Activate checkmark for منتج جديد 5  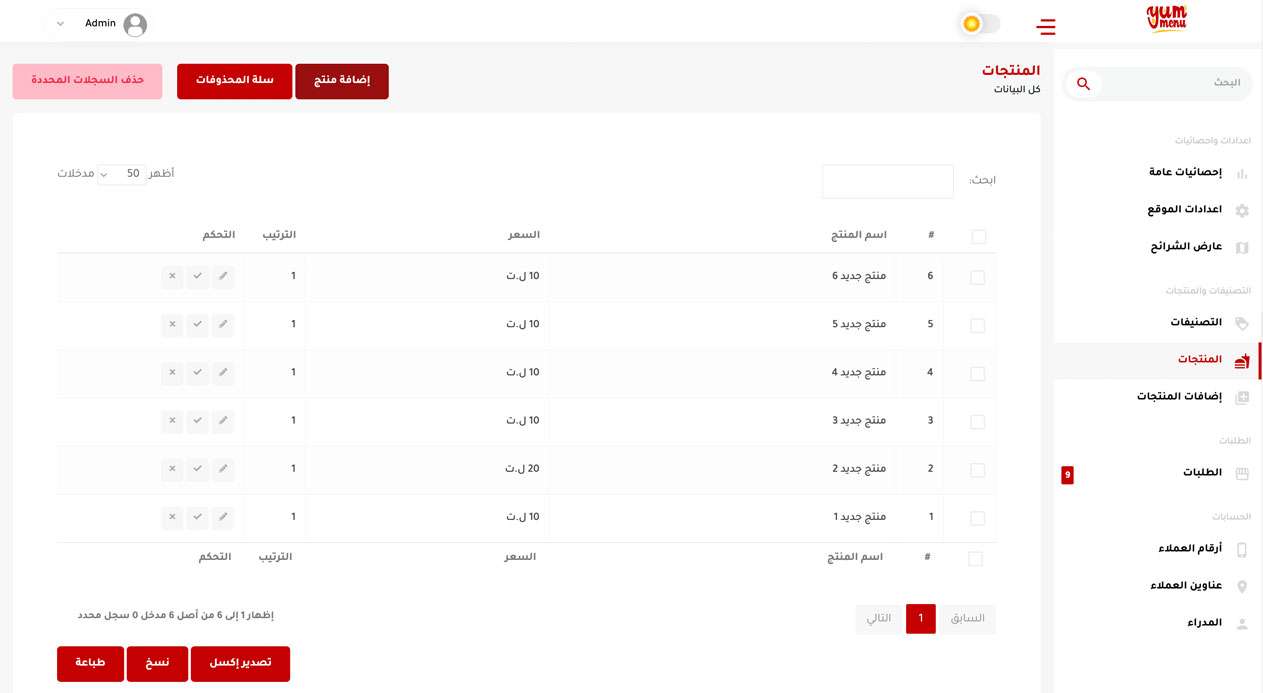click(198, 324)
